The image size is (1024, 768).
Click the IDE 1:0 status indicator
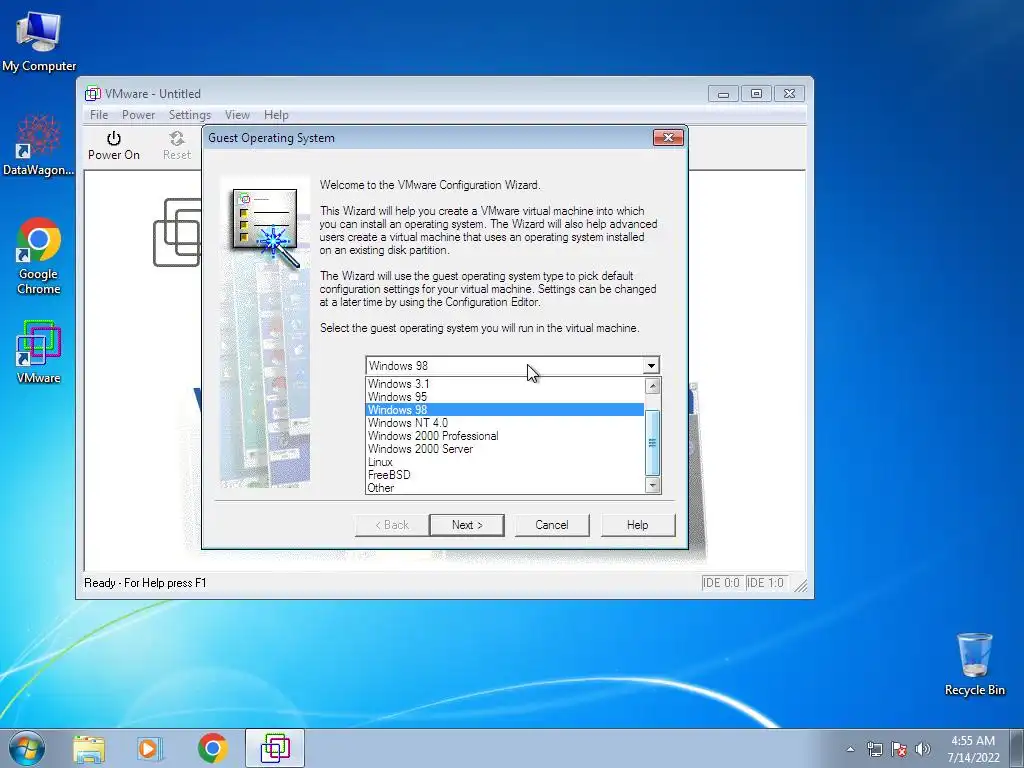[765, 583]
